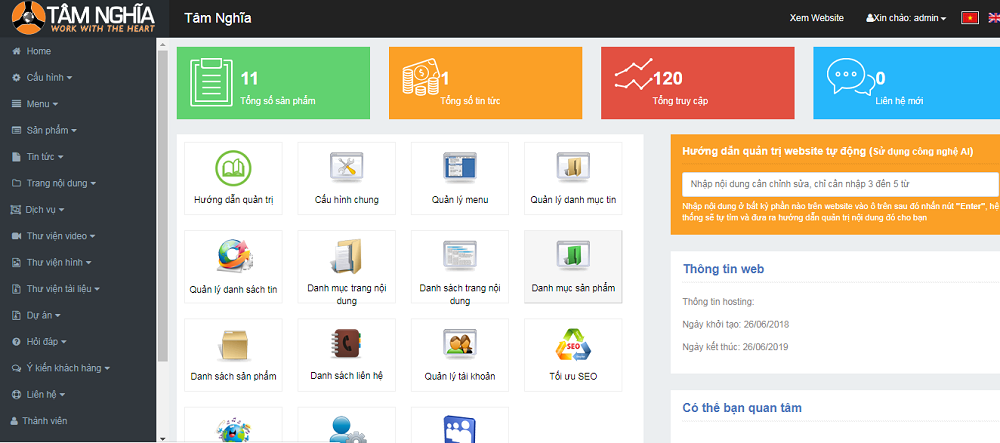This screenshot has width=1000, height=443.
Task: Click the Xem Website link
Action: coord(816,18)
